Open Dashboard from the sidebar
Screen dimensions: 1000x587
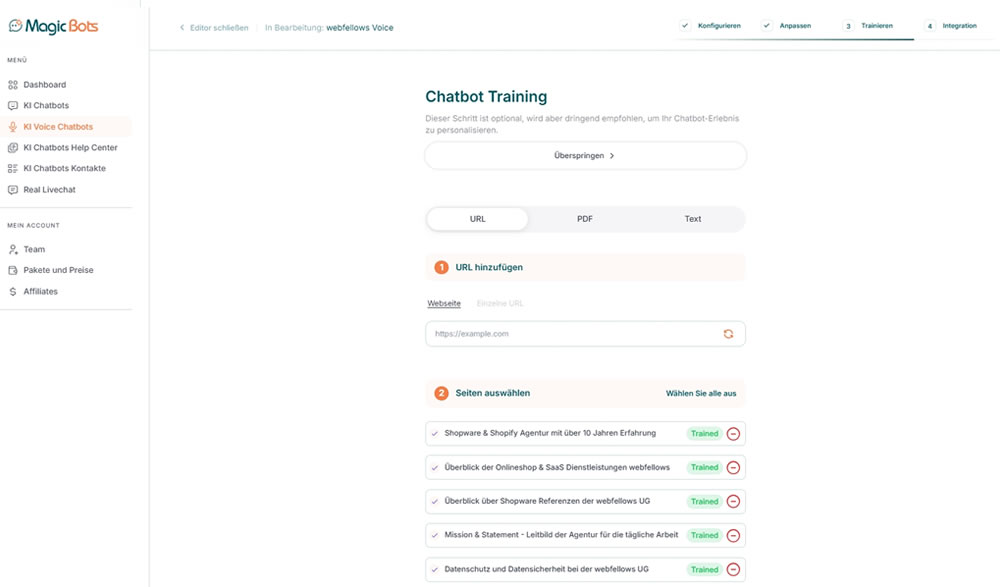pyautogui.click(x=45, y=84)
